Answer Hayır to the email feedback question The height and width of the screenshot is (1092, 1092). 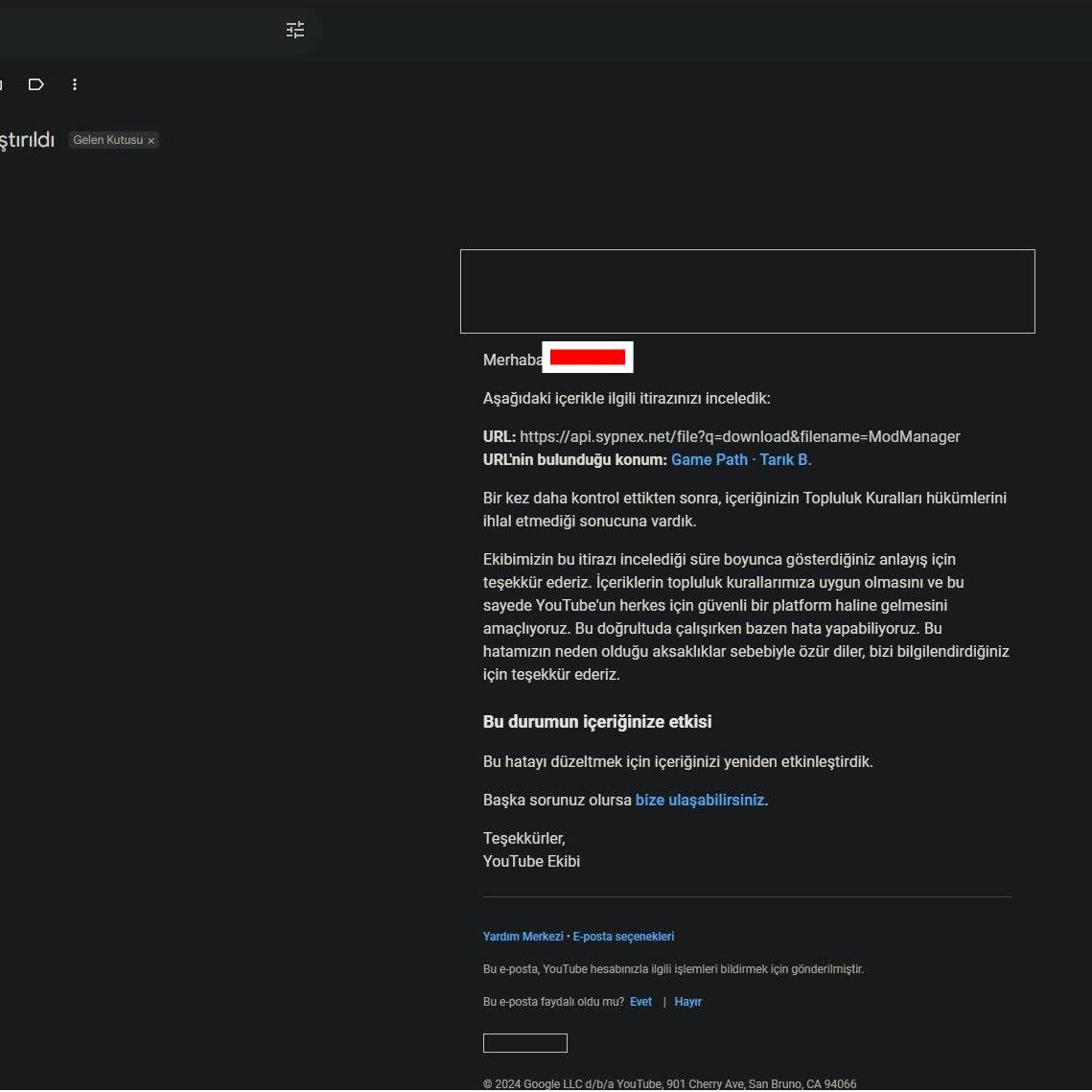point(687,1002)
